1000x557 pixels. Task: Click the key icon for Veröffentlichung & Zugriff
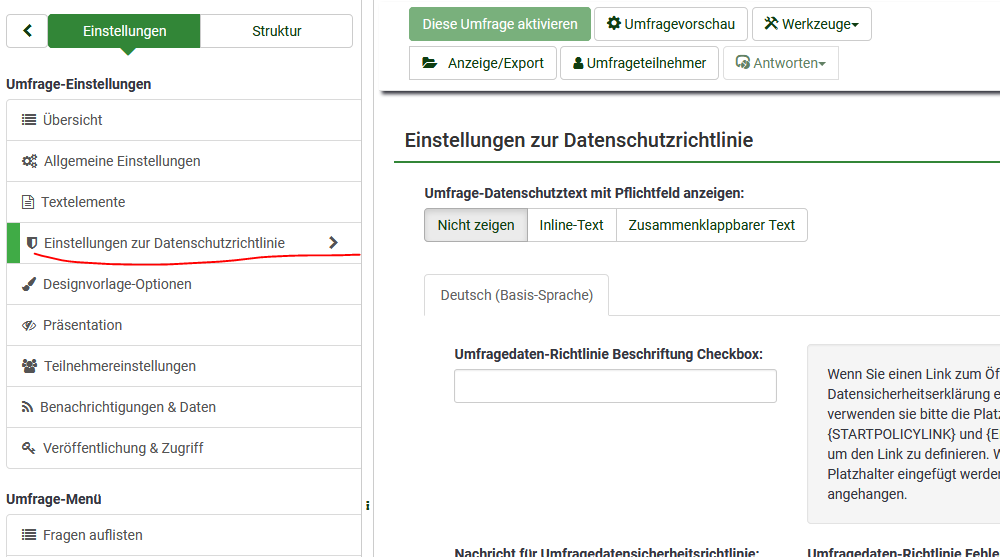(x=29, y=448)
